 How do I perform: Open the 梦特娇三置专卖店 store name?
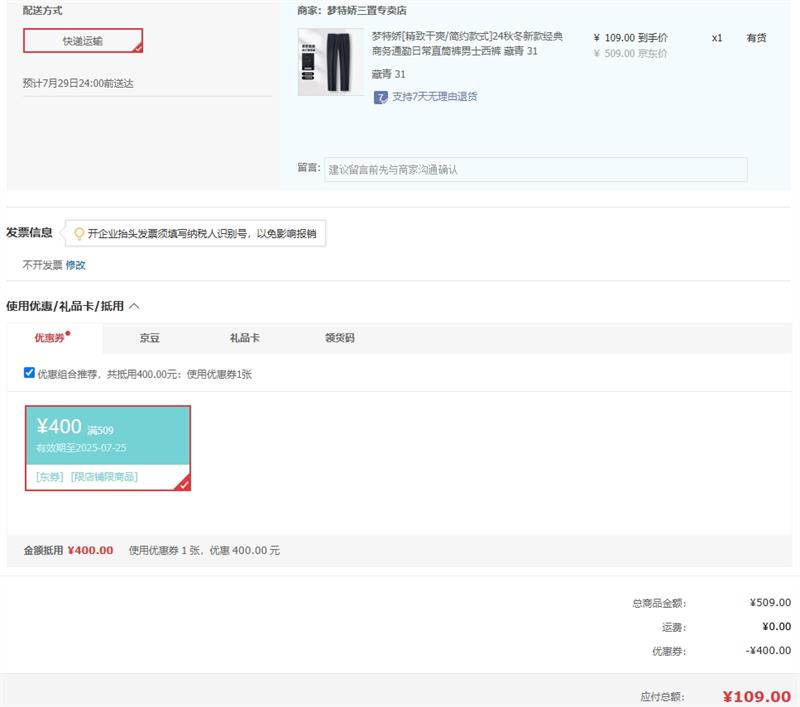367,11
